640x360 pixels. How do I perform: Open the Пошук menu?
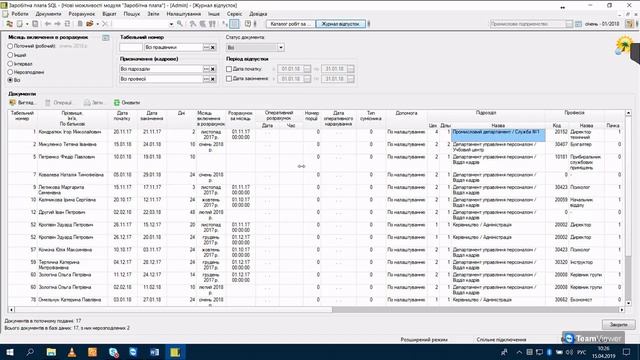[x=131, y=14]
